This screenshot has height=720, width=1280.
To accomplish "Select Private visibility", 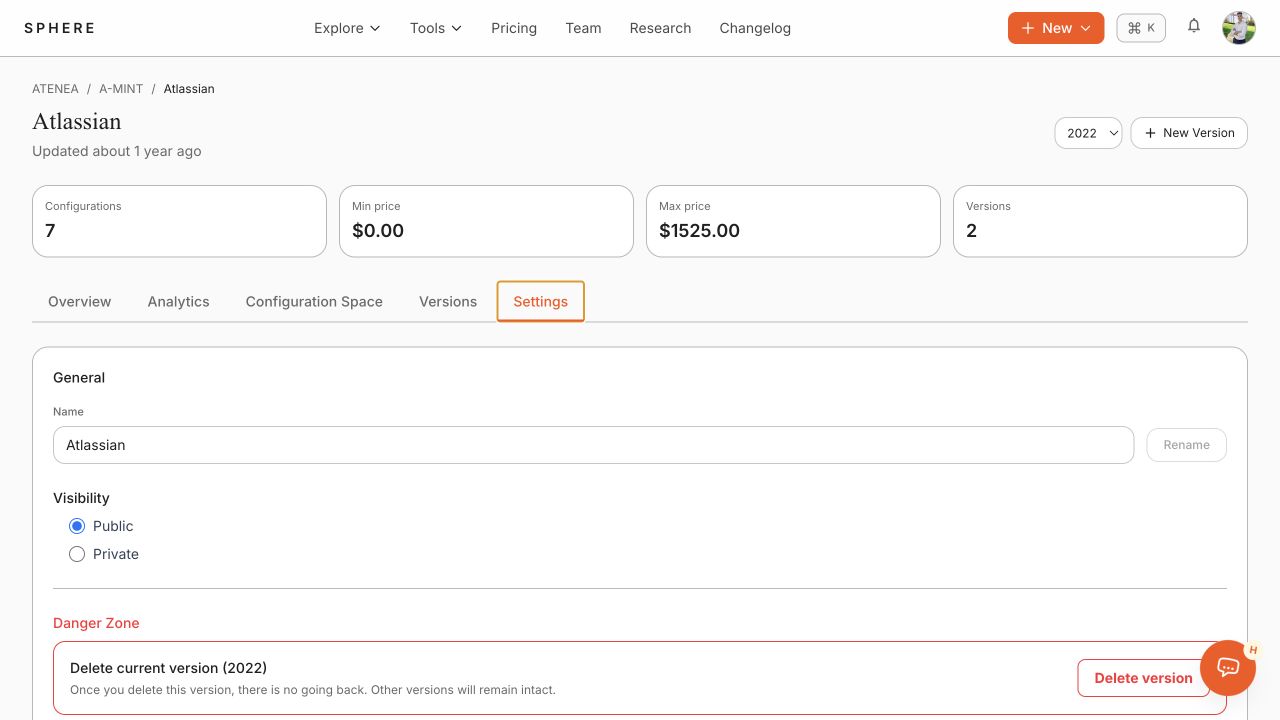I will click(x=77, y=554).
